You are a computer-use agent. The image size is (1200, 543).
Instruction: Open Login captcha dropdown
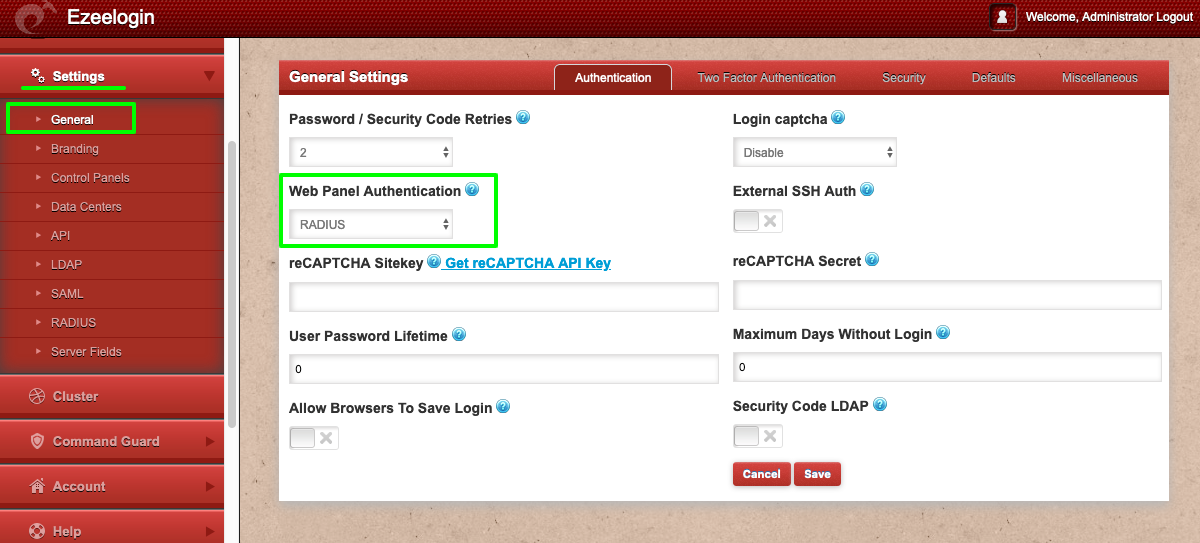coord(815,153)
